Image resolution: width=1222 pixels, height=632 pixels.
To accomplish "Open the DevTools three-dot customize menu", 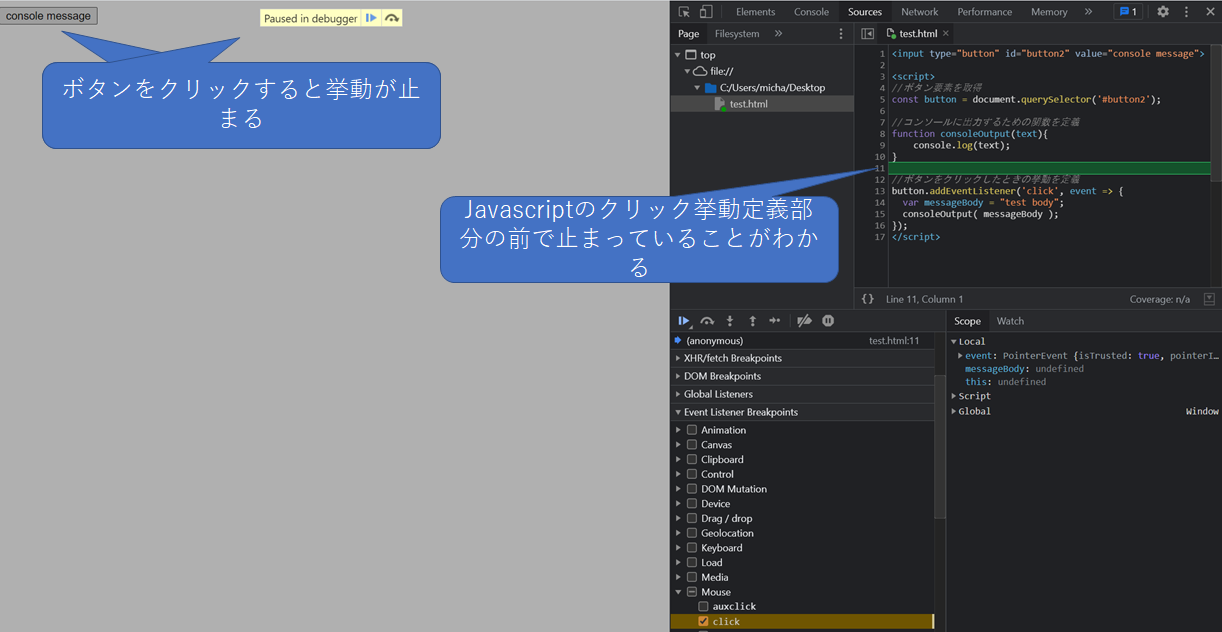I will [1186, 12].
